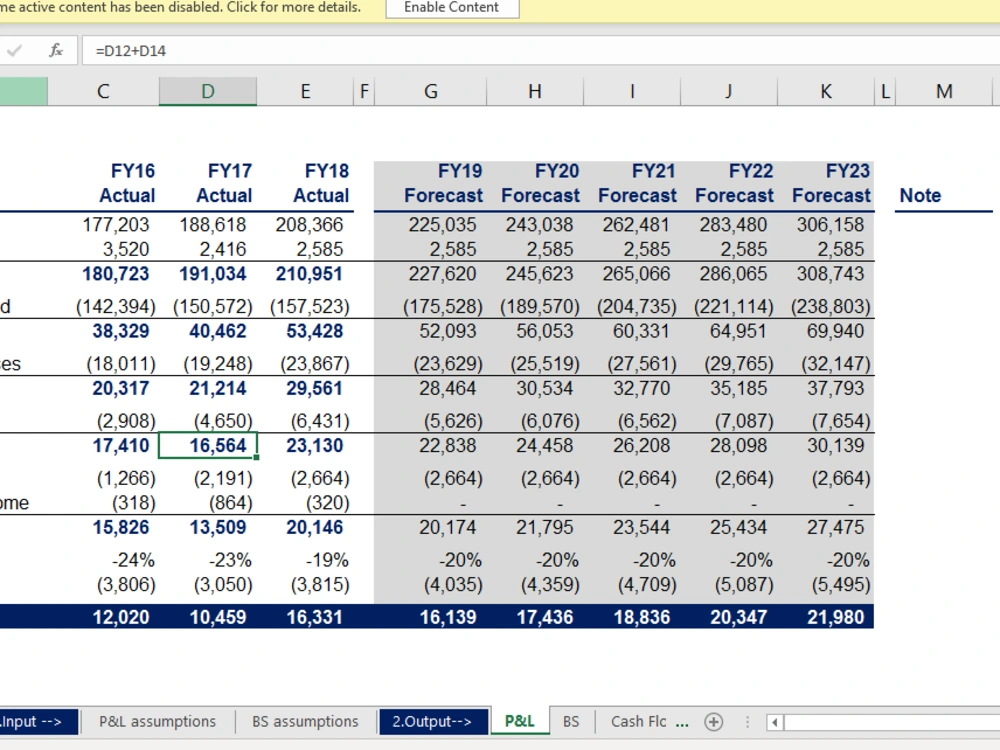Select the P&L sheet tab
This screenshot has width=1000, height=750.
[520, 721]
